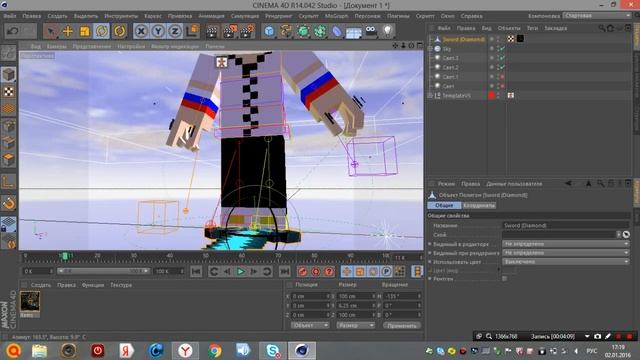Go to the end of animation
Viewport: 640px width, 360px height.
coord(284,271)
